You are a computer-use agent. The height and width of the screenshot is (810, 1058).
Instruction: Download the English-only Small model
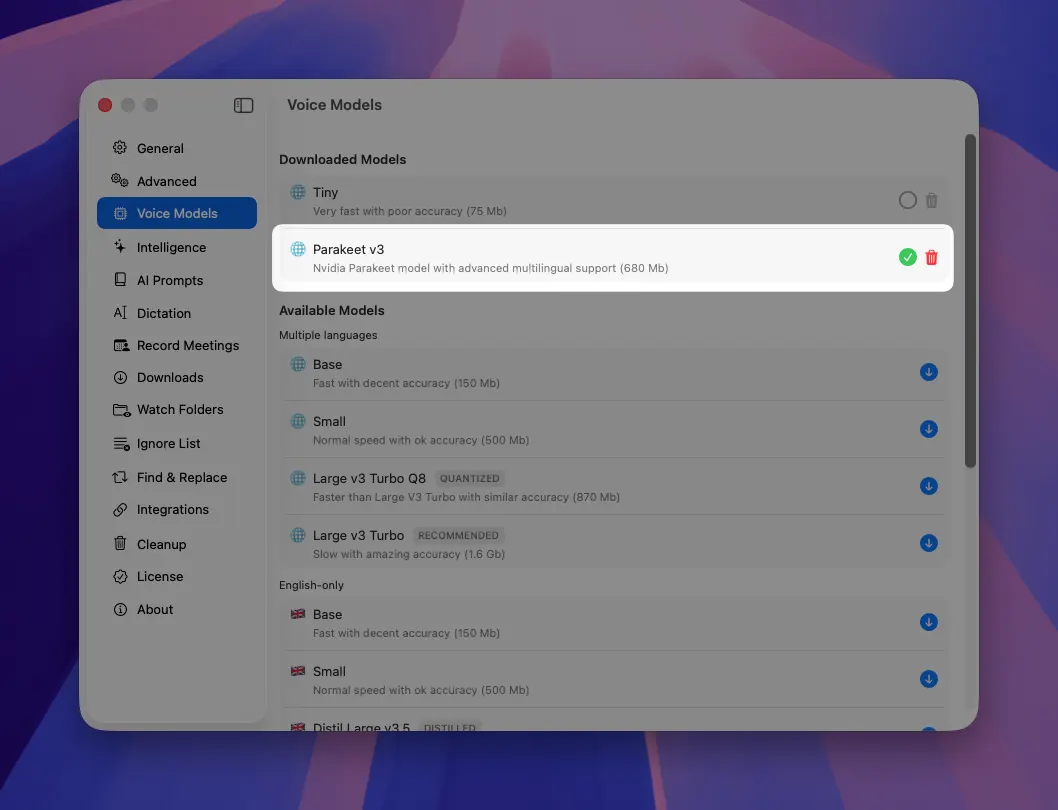pyautogui.click(x=928, y=679)
